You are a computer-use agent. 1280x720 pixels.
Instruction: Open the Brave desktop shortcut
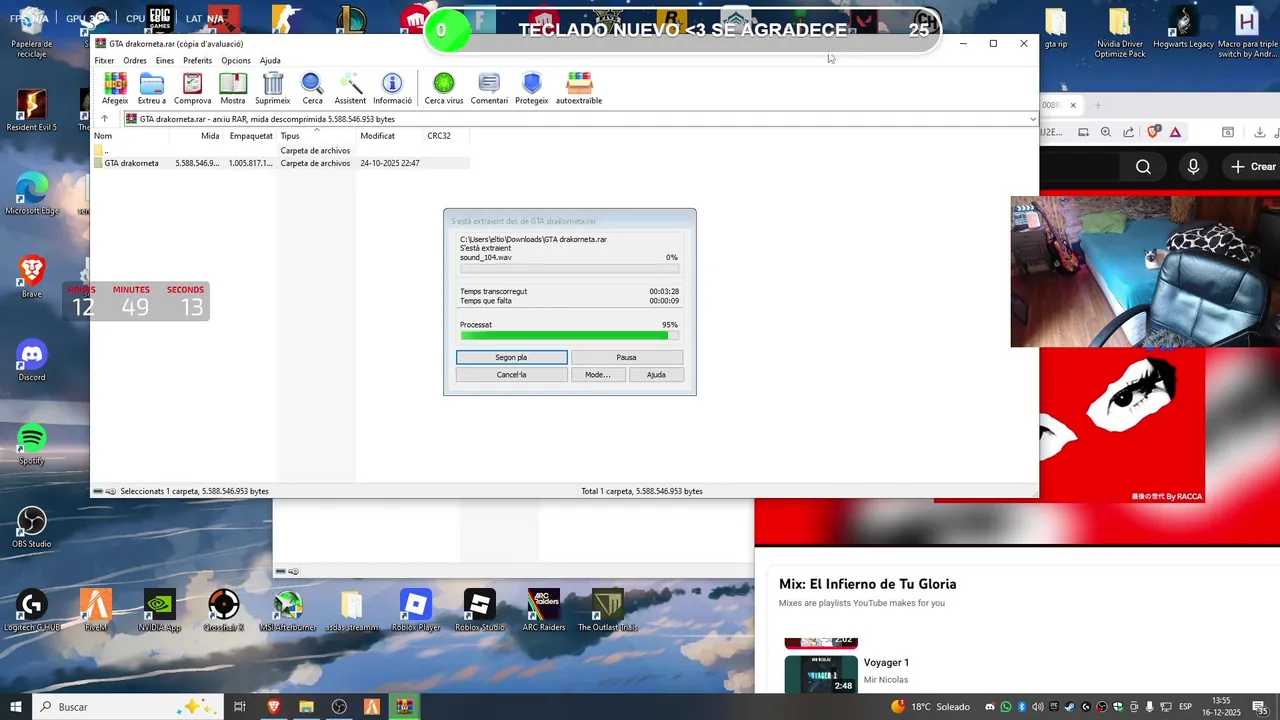point(32,276)
